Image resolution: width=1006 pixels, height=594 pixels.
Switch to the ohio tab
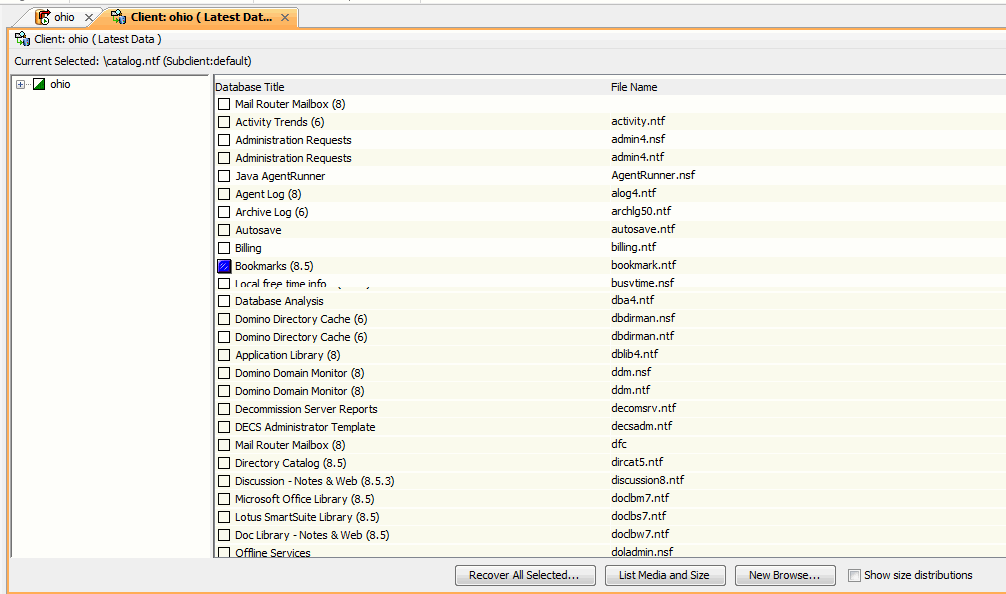click(x=63, y=16)
